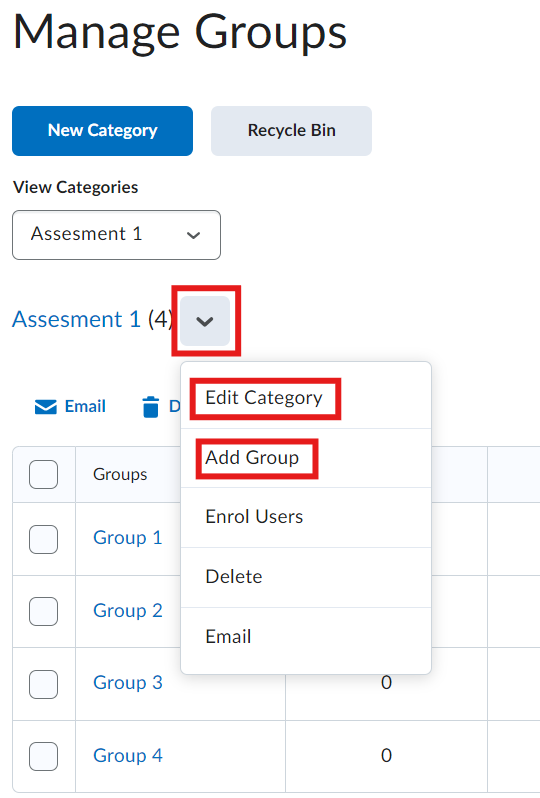Open the Group 4 link
The image size is (540, 798).
[128, 756]
